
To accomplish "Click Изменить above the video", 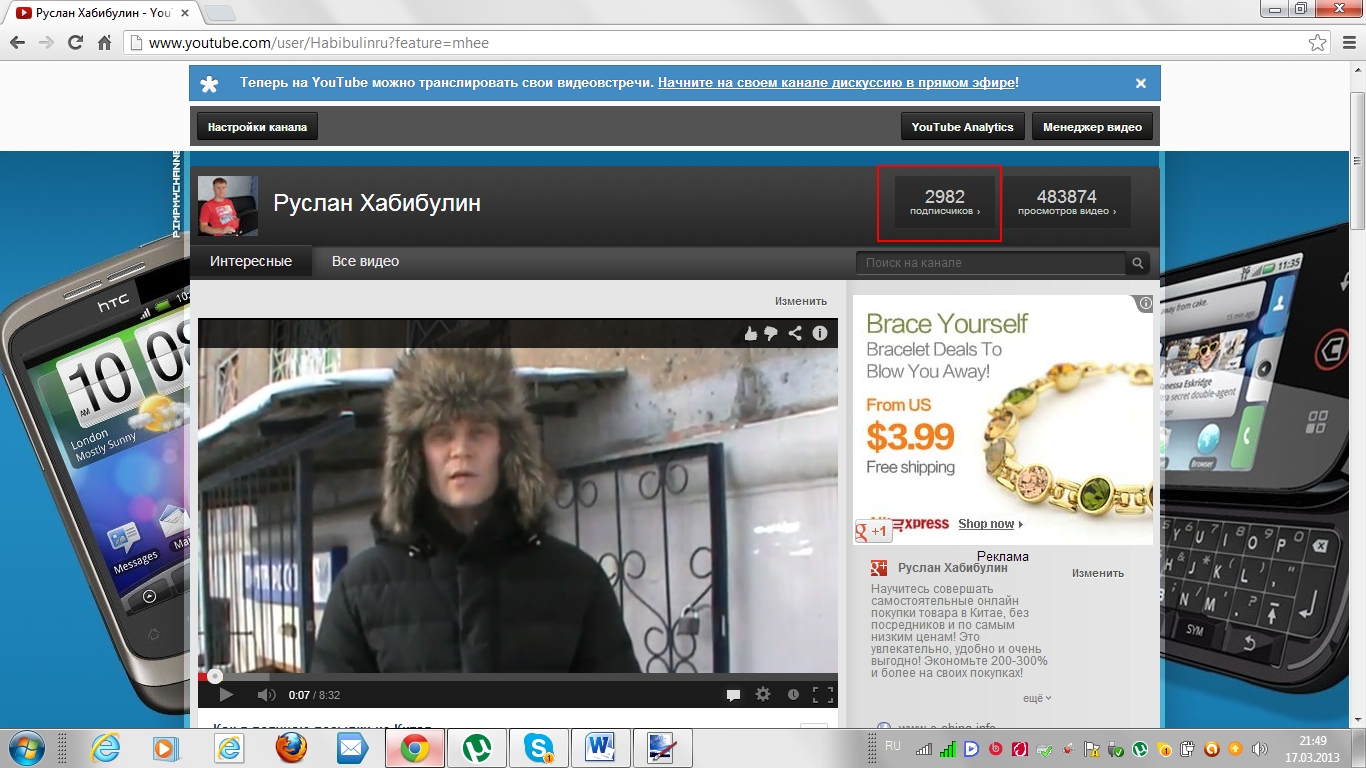I will (801, 301).
